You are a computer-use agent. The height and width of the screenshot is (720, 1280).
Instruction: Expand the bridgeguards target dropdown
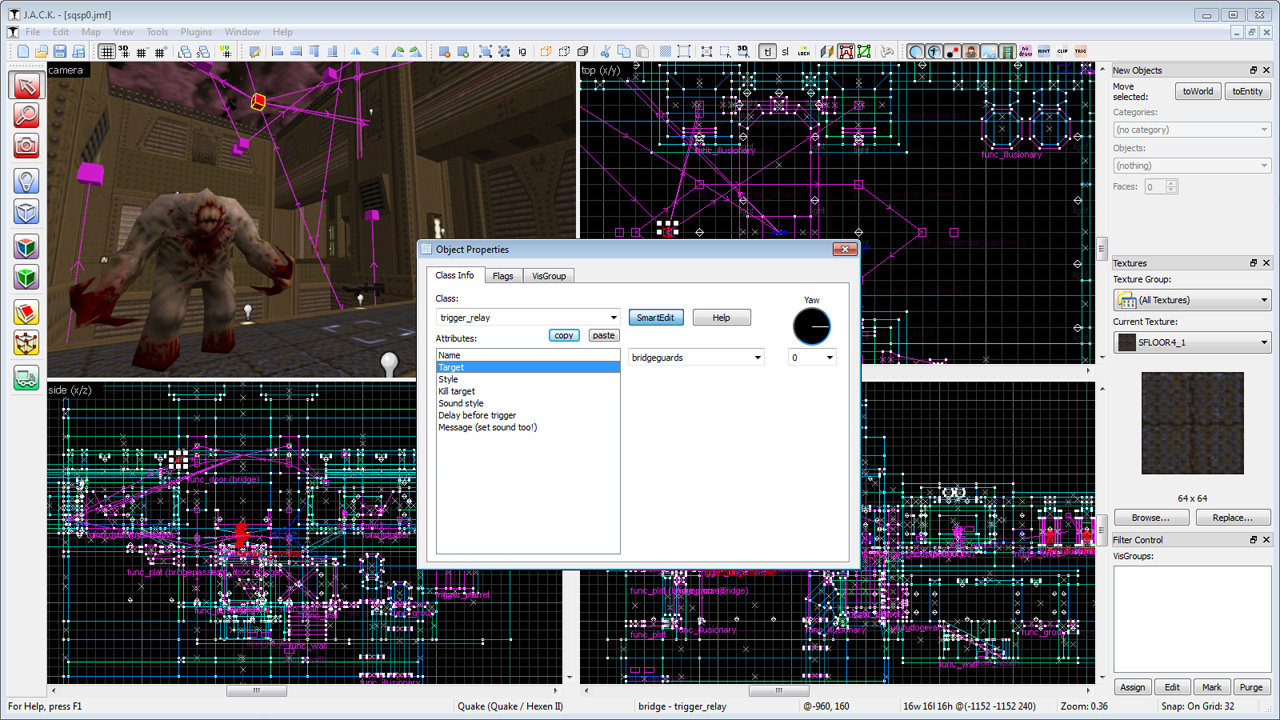757,356
